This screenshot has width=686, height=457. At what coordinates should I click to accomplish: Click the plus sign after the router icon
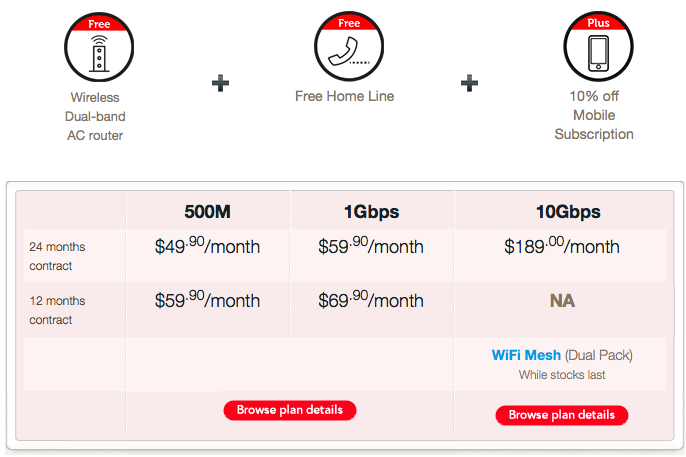pyautogui.click(x=221, y=83)
